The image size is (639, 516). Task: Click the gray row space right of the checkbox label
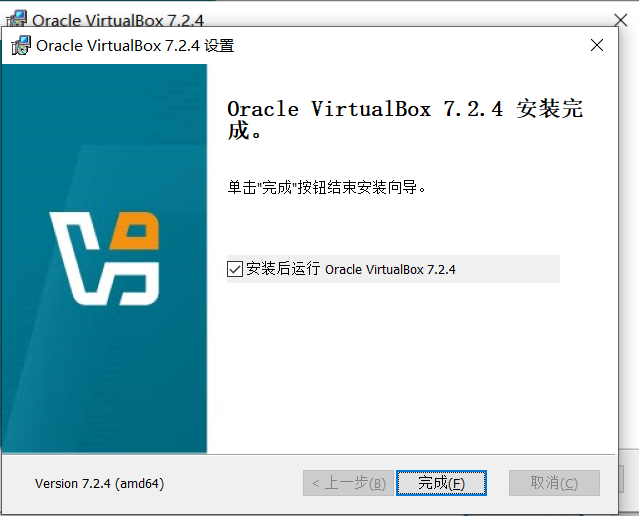point(510,269)
